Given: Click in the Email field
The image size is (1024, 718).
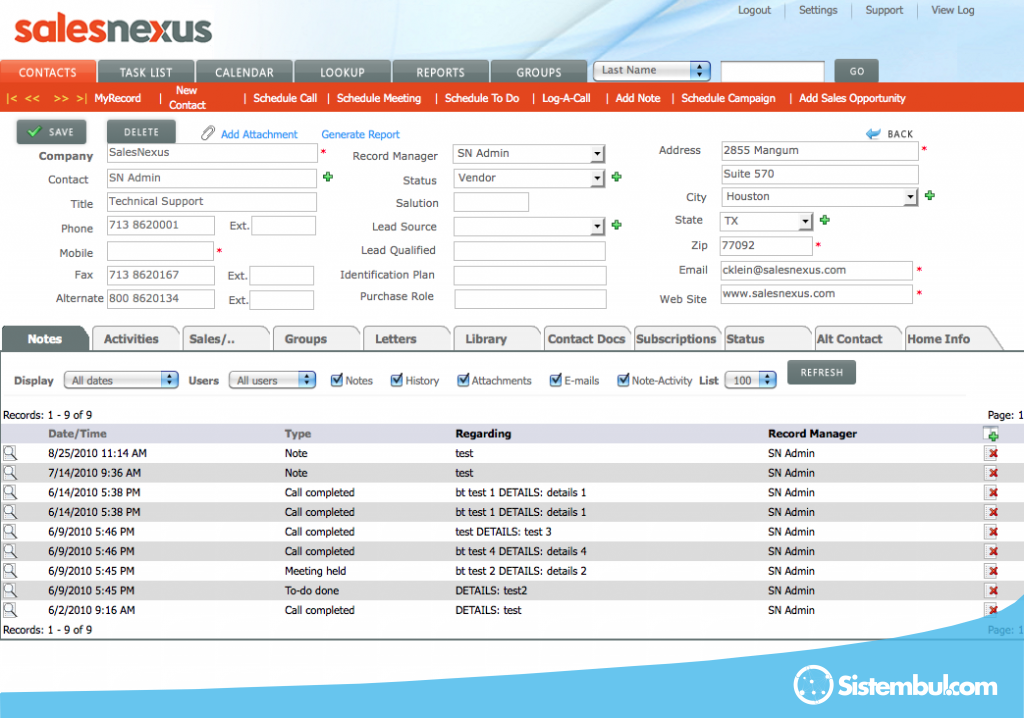Looking at the screenshot, I should [816, 270].
